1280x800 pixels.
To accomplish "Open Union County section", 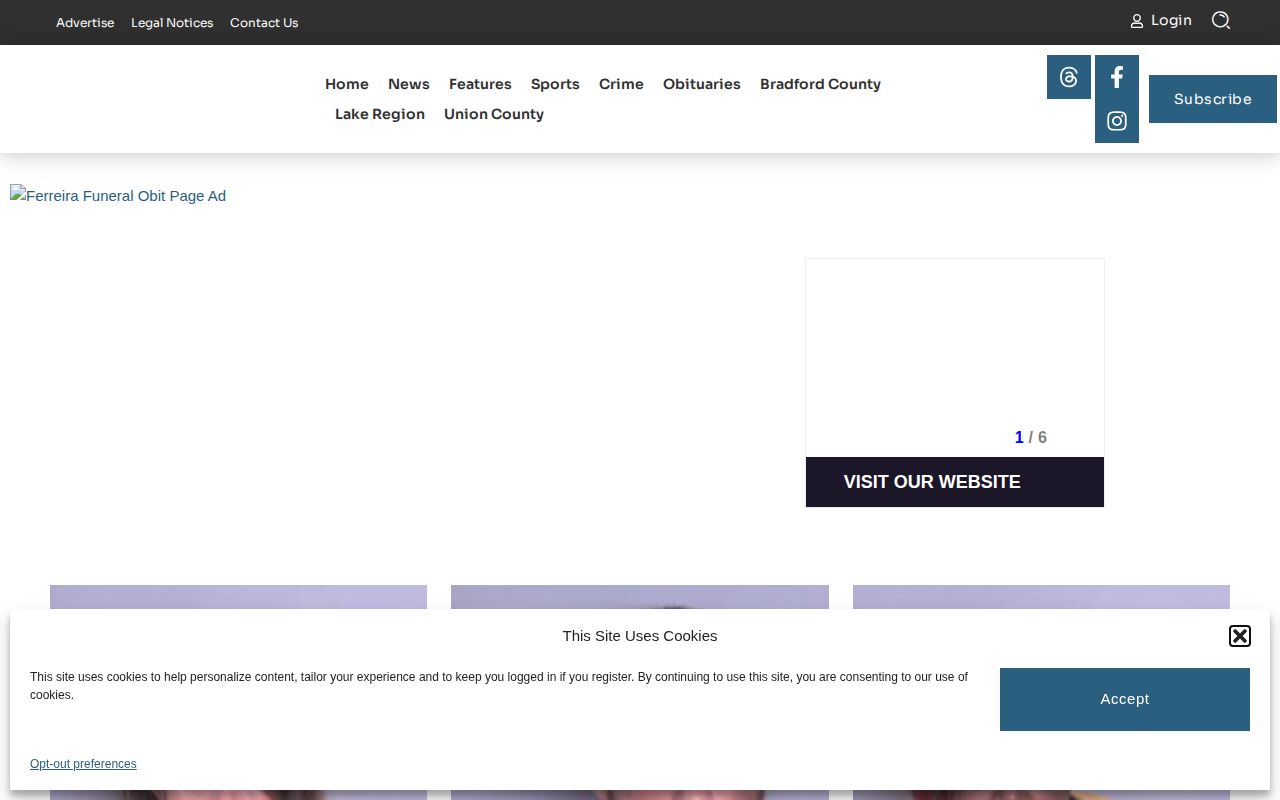I will [494, 114].
